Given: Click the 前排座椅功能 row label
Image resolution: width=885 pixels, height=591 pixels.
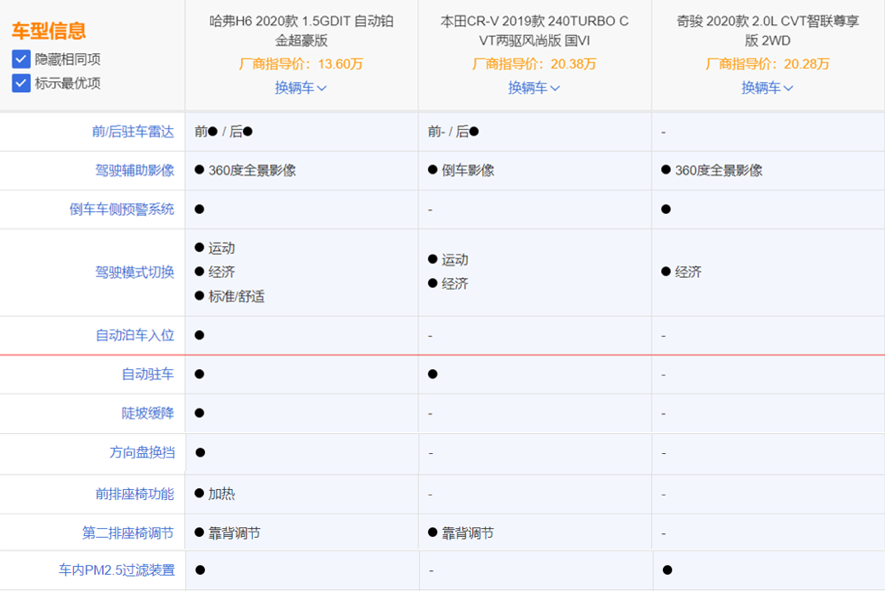Looking at the screenshot, I should click(135, 494).
